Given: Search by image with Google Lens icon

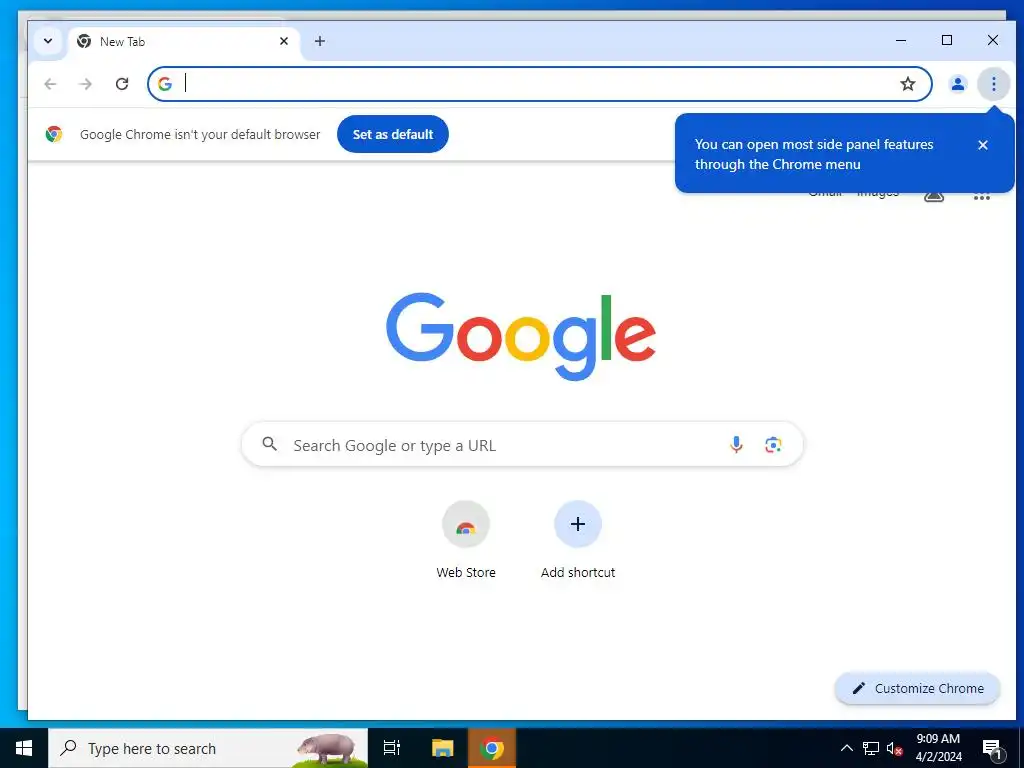Looking at the screenshot, I should [x=773, y=445].
